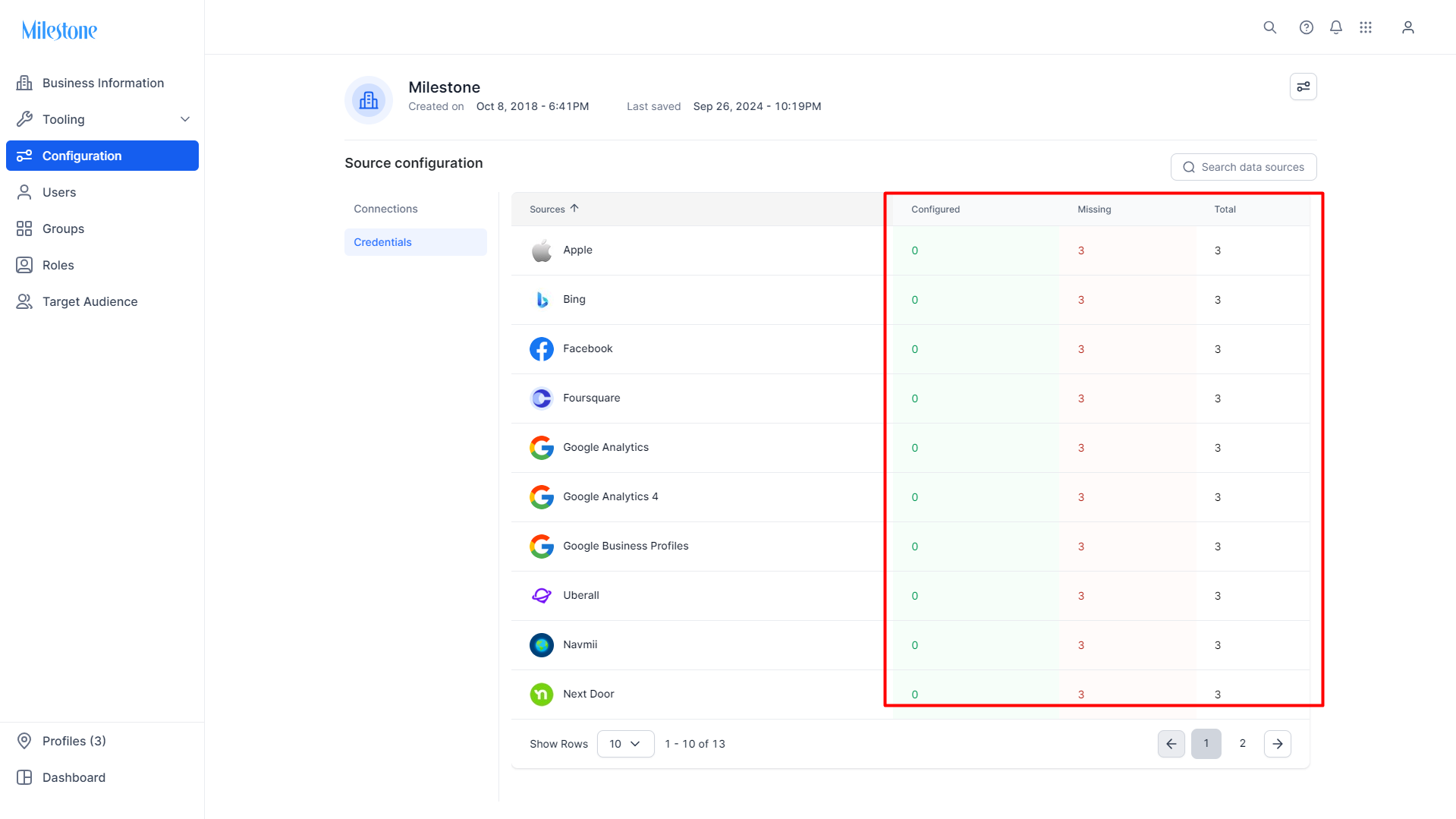This screenshot has height=819, width=1456.
Task: Click the '1 - 10 of 13' row count
Action: 694,744
